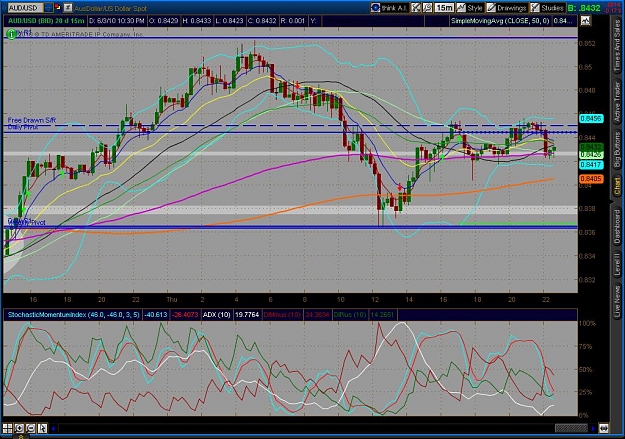Open the Level II side tab
The height and width of the screenshot is (439, 625).
click(x=617, y=264)
